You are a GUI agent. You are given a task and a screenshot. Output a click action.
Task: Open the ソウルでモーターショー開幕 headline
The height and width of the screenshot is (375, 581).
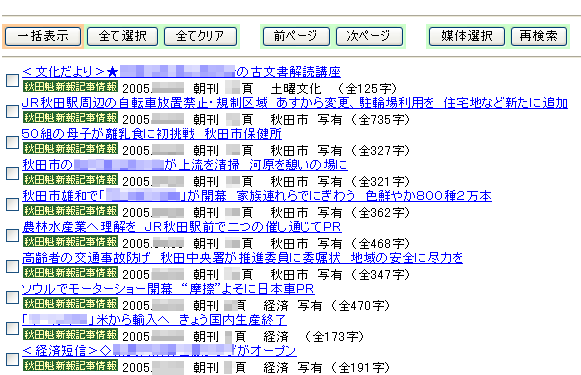click(168, 289)
